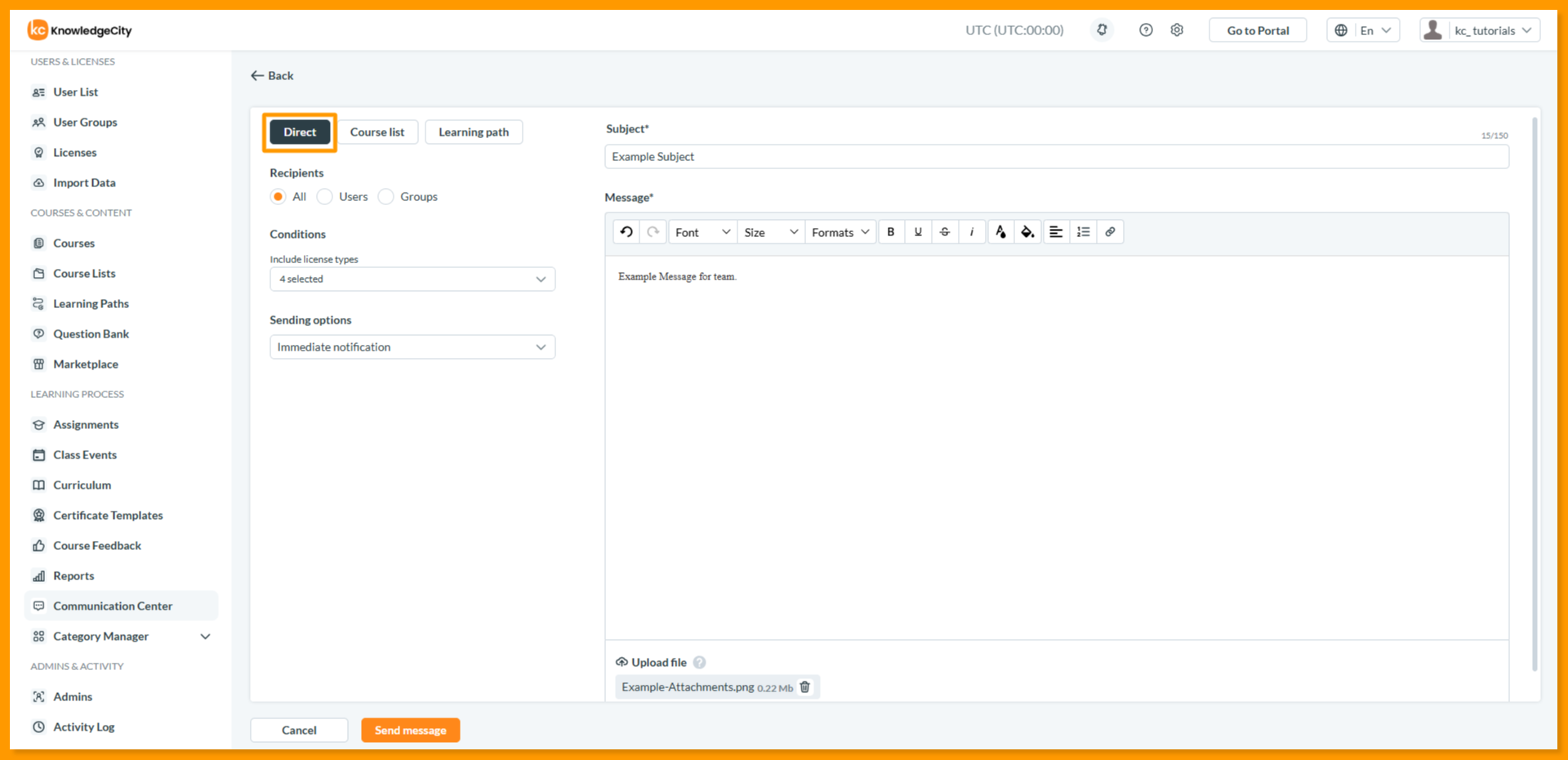Open the settings gear in top bar
This screenshot has width=1568, height=760.
coord(1177,30)
